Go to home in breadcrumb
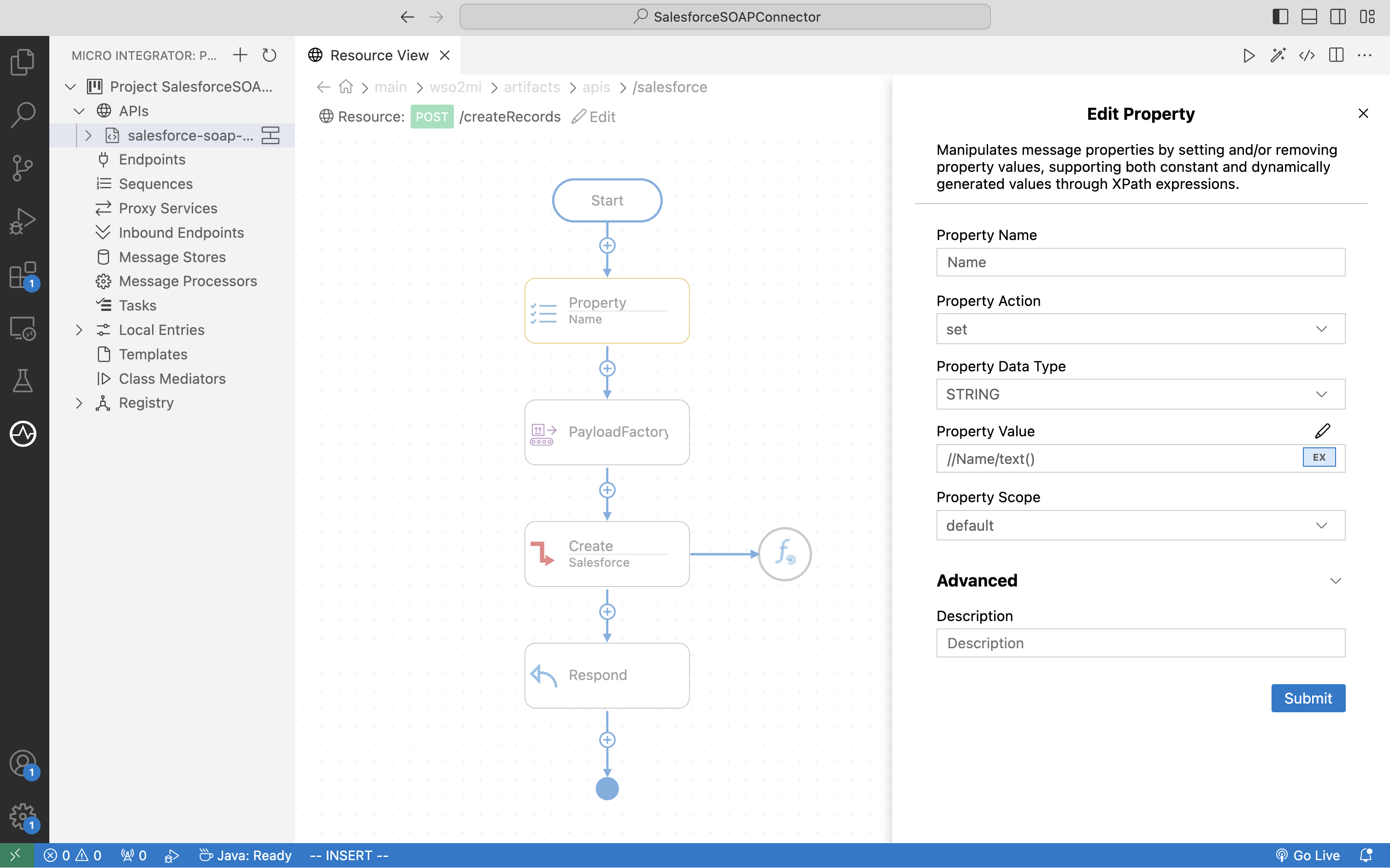The width and height of the screenshot is (1390, 868). click(x=346, y=87)
